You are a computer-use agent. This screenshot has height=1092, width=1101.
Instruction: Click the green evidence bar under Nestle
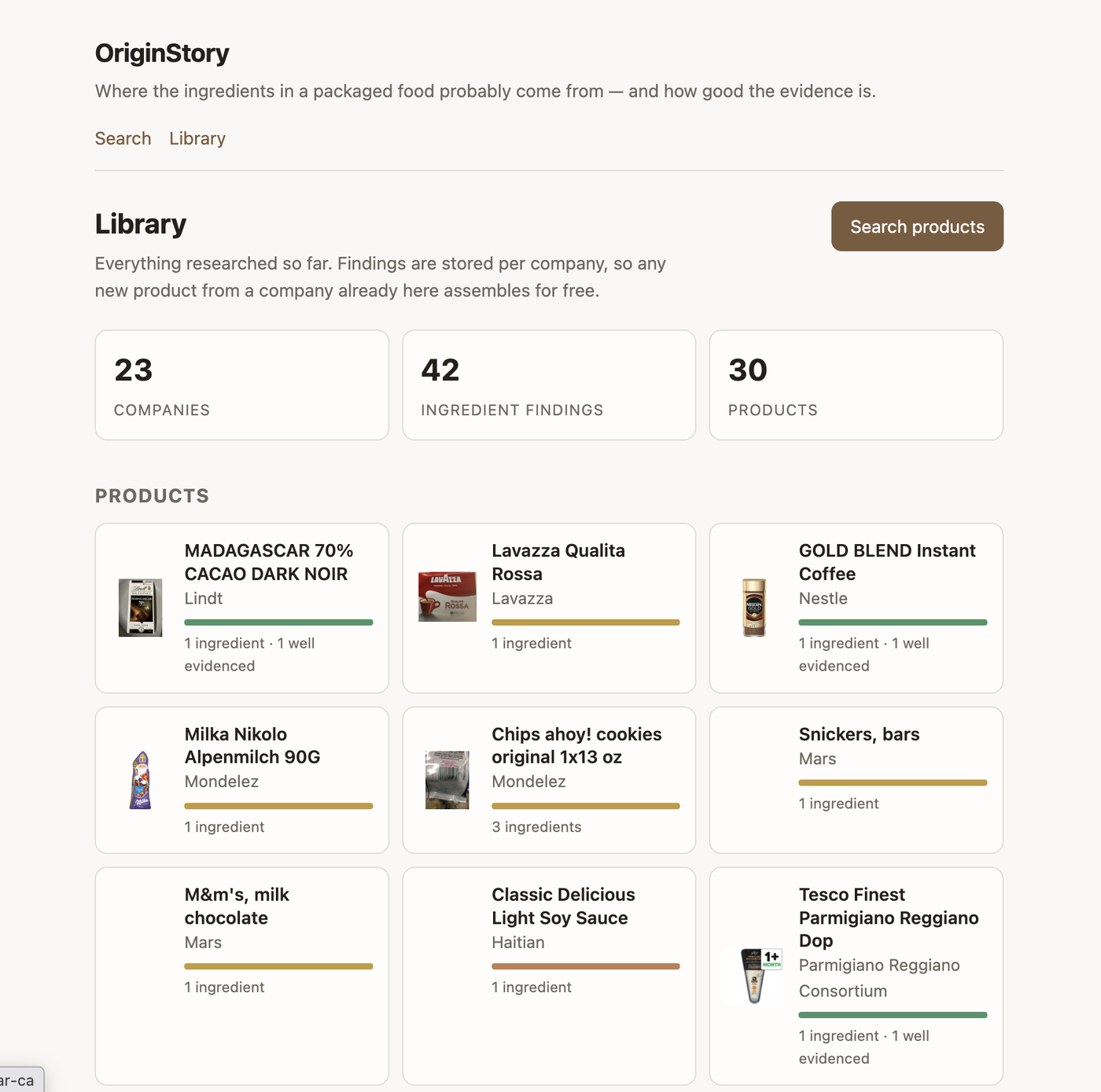[x=893, y=623]
